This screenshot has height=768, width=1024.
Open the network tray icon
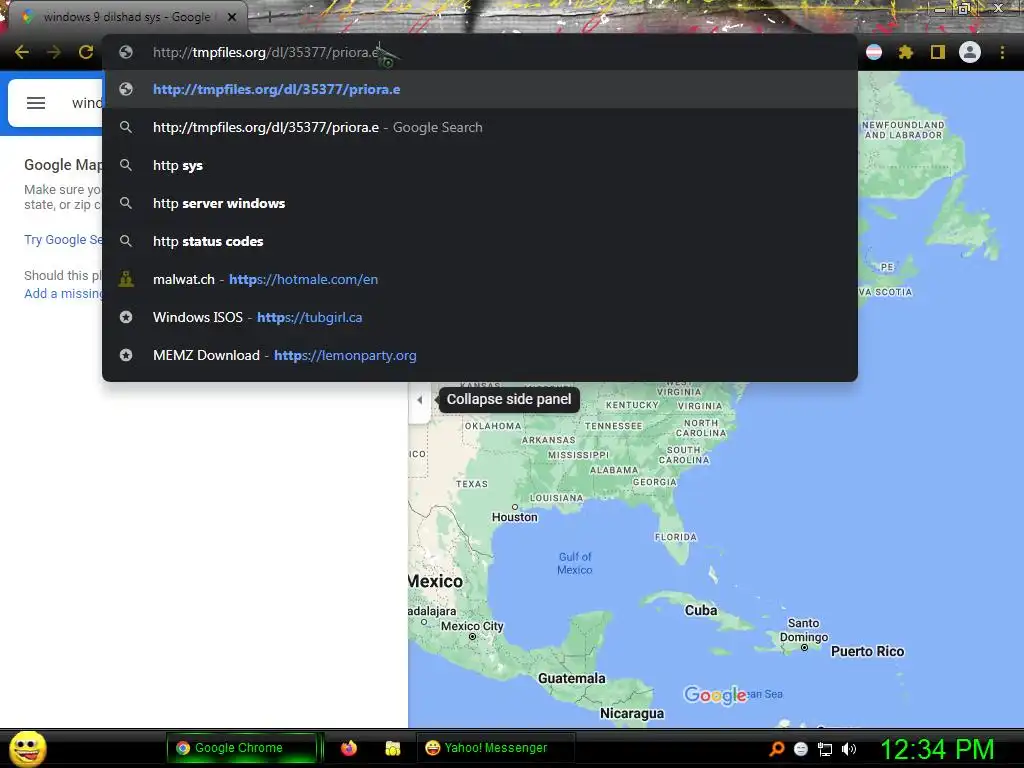pos(825,749)
